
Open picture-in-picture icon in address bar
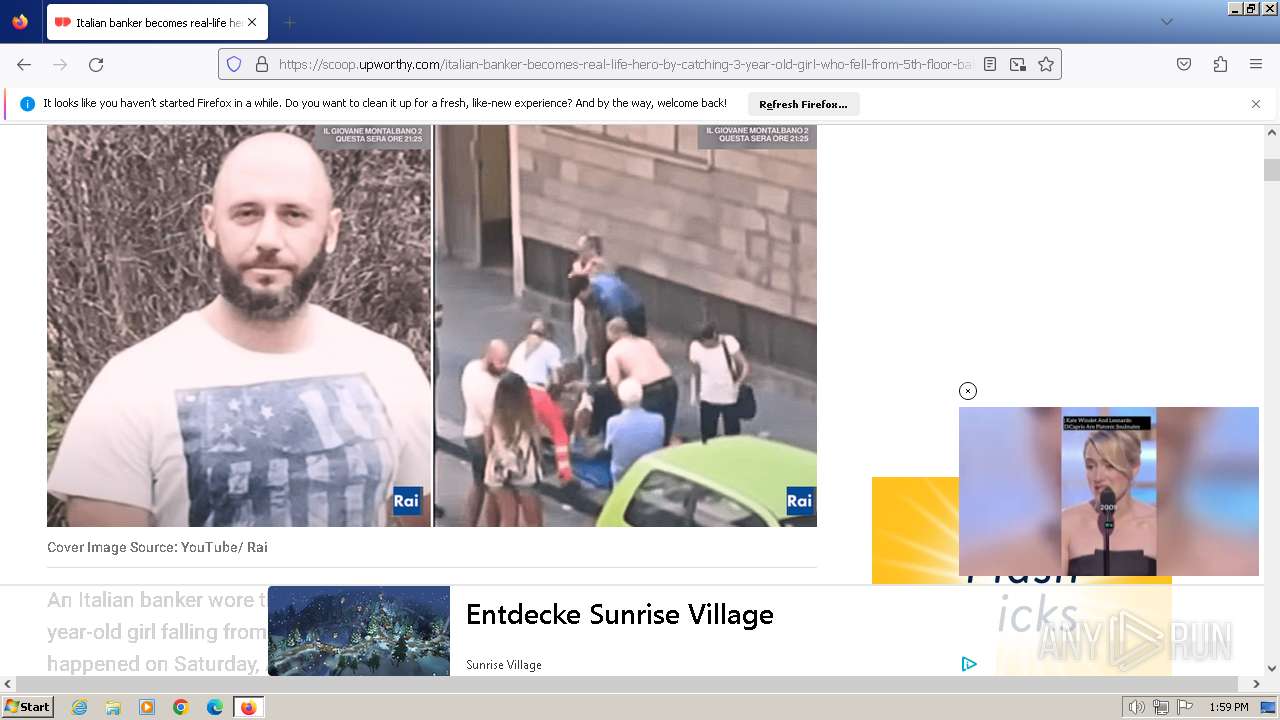1018,64
